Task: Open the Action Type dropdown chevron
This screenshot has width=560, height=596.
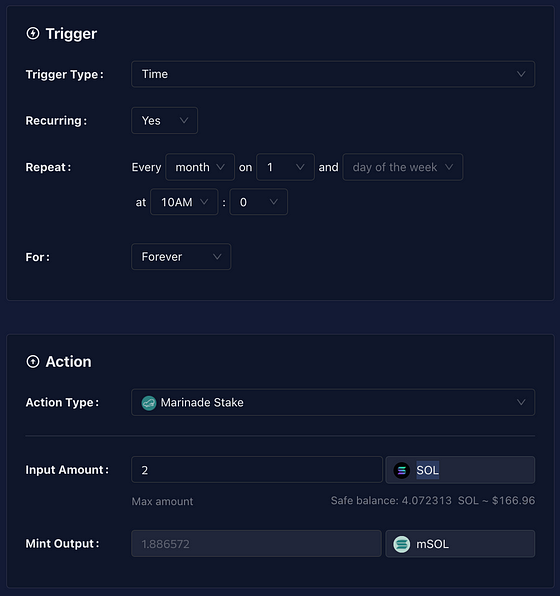Action: point(521,402)
